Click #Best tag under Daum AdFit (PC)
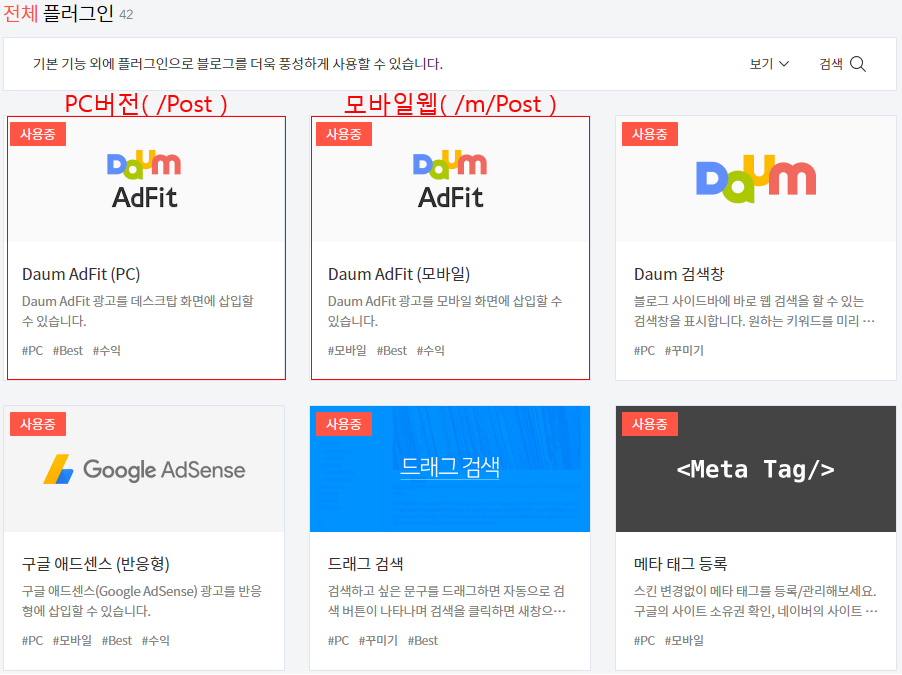Image resolution: width=902 pixels, height=675 pixels. click(68, 350)
